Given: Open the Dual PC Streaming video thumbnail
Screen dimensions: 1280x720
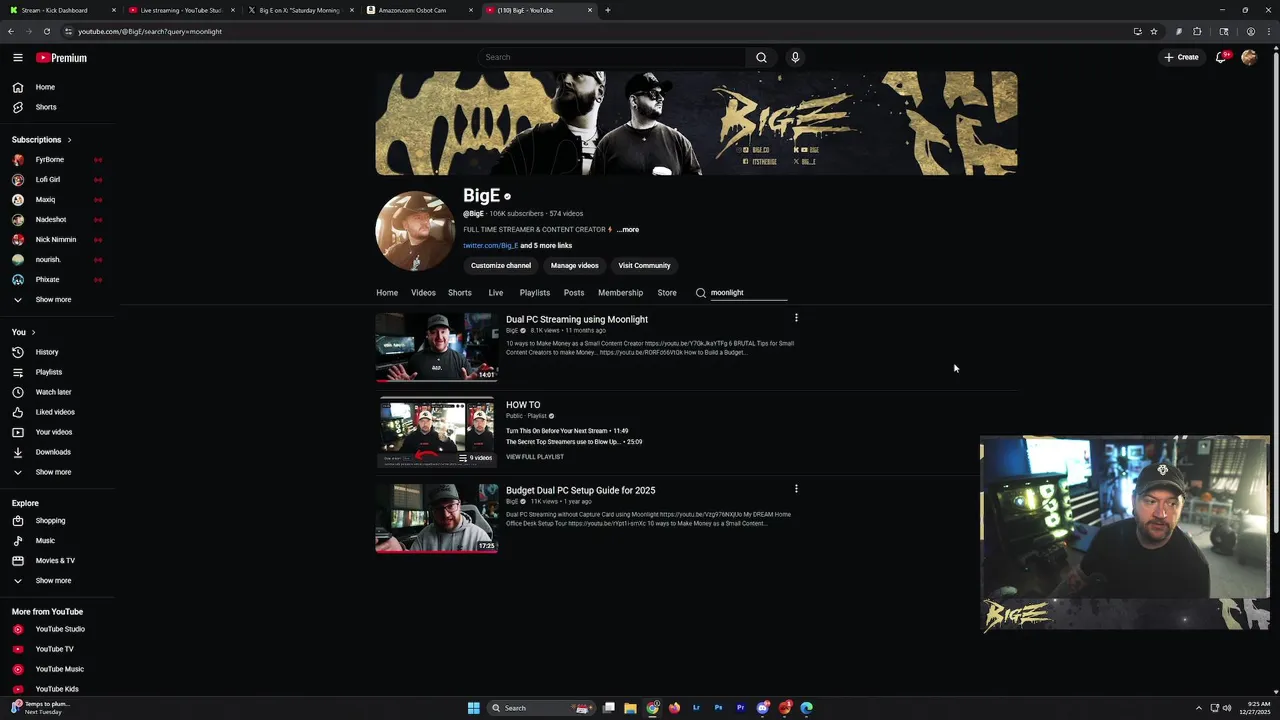Looking at the screenshot, I should (437, 347).
